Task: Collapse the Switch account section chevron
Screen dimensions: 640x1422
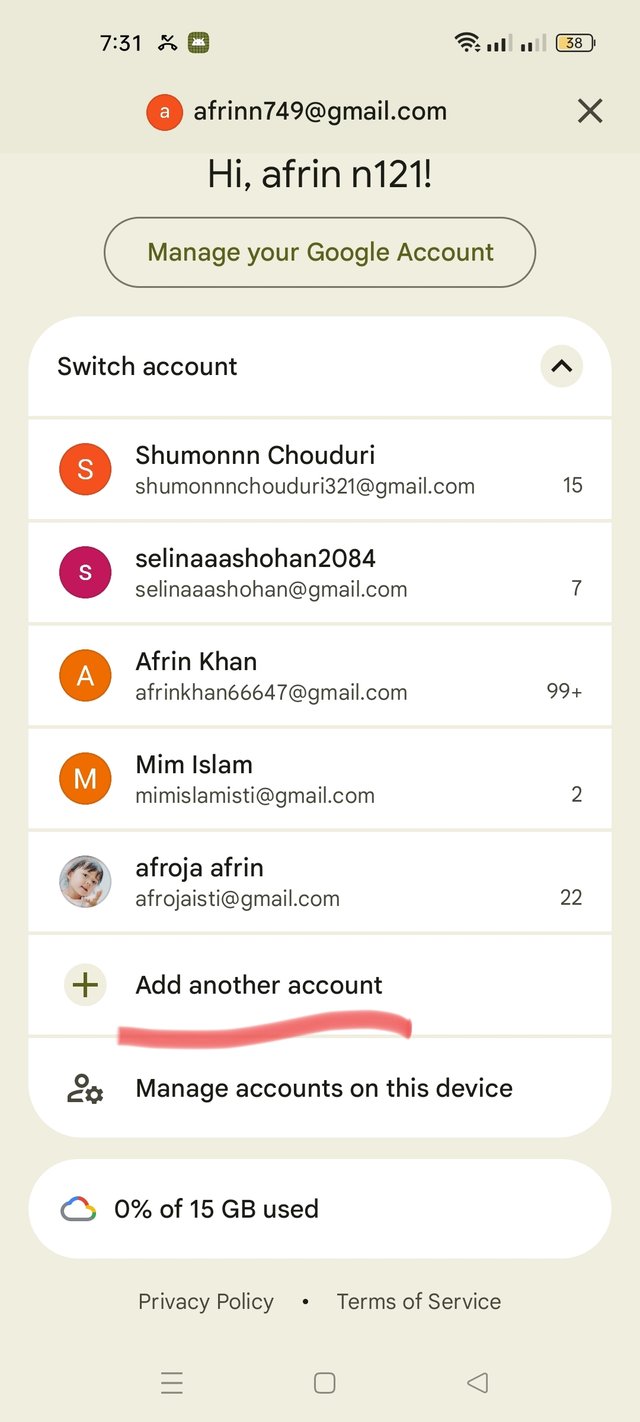Action: 562,366
